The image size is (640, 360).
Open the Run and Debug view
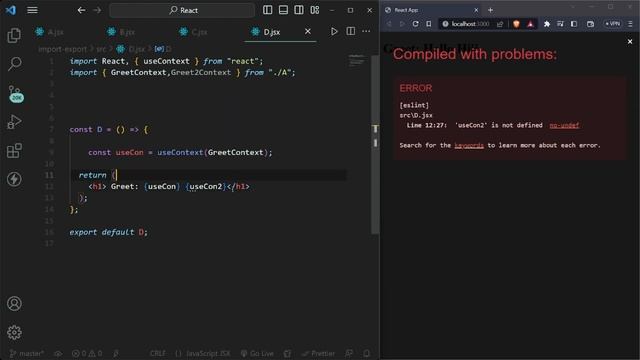coord(14,122)
